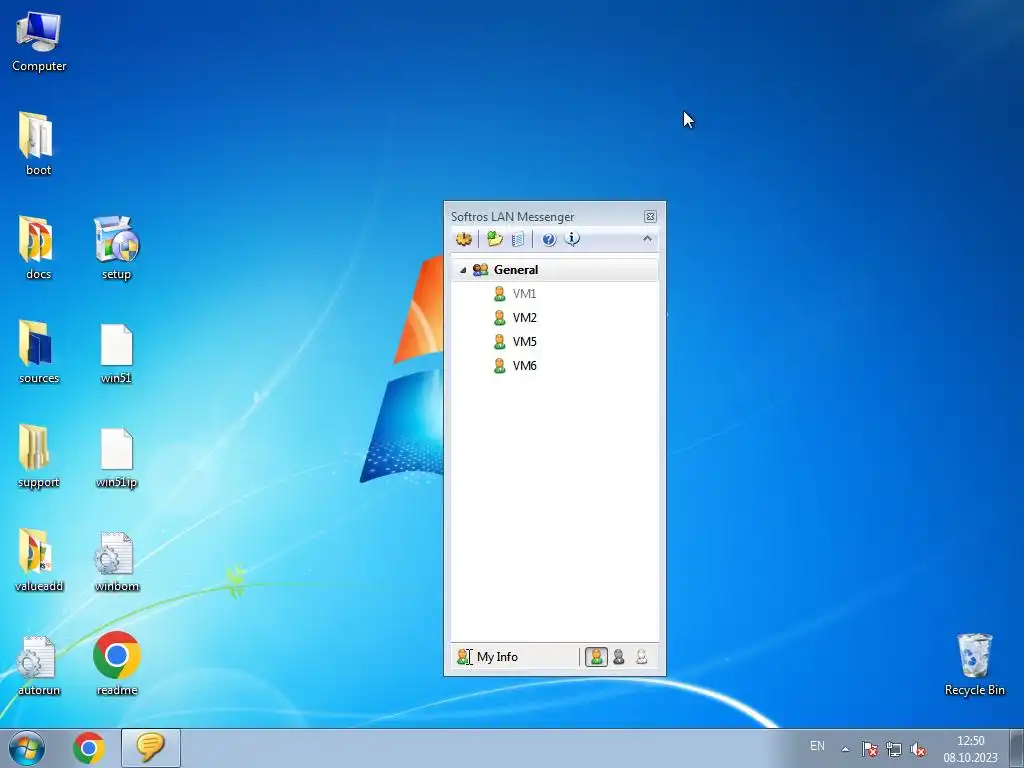
Task: Select the valueadd folder on desktop
Action: (39, 560)
